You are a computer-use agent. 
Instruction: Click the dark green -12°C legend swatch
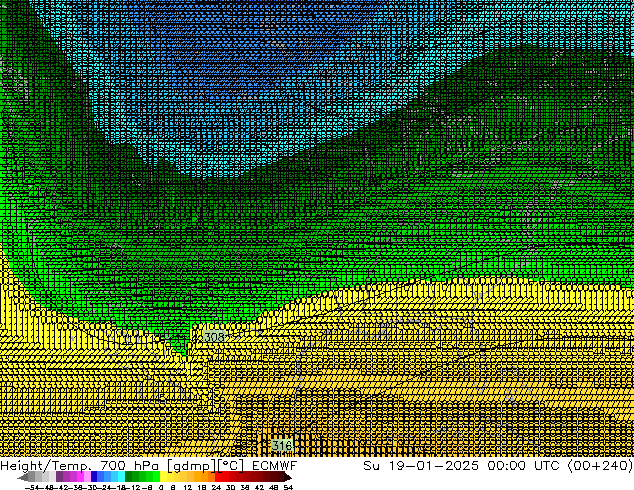coord(129,477)
